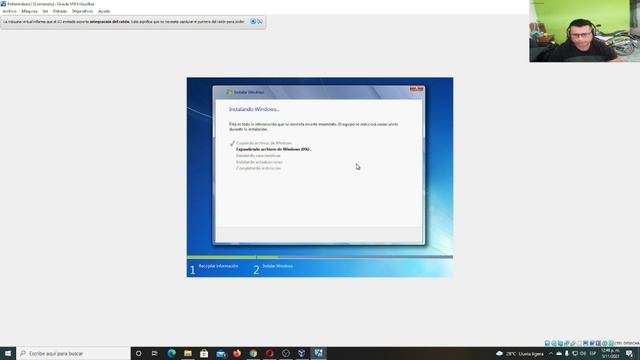Open the Ver menu
The height and width of the screenshot is (360, 640).
(45, 11)
